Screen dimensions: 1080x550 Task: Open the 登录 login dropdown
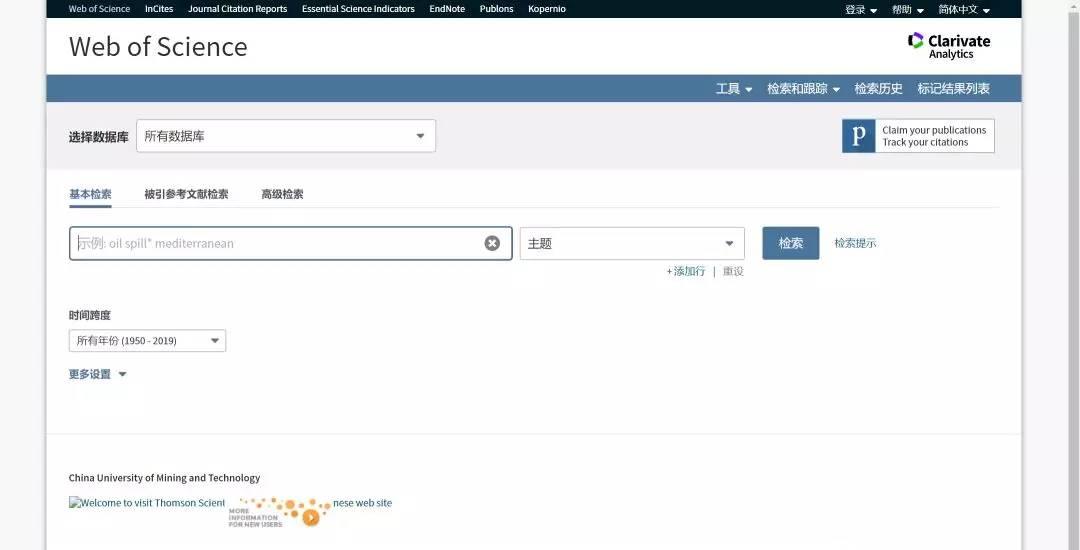click(x=861, y=10)
